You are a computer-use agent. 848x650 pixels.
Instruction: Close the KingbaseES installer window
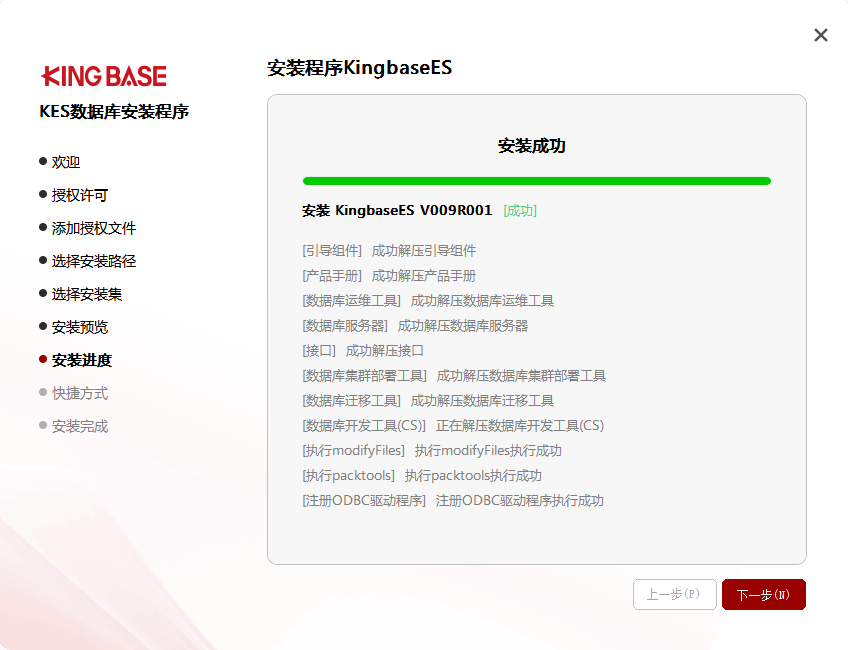point(820,35)
